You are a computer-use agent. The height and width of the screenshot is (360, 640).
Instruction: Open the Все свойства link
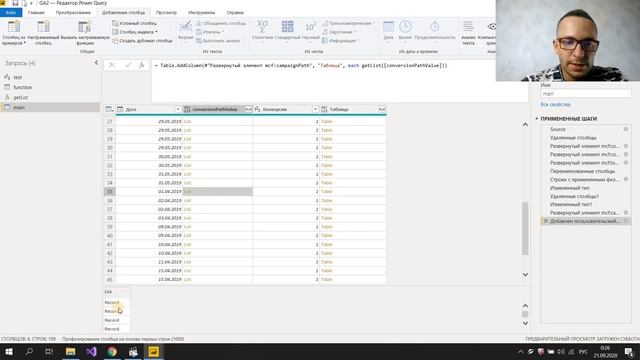tap(555, 104)
